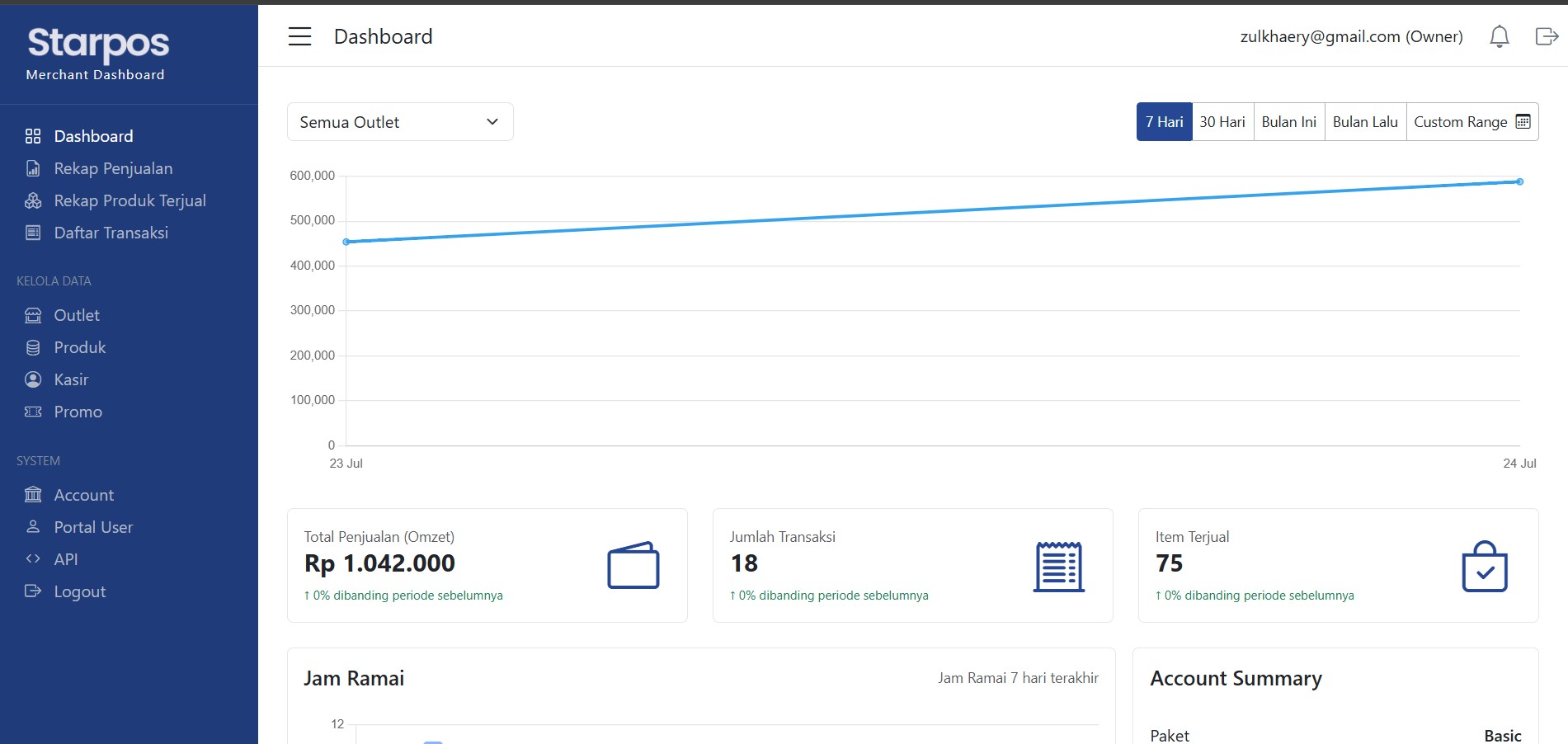Click the Portal User person icon
Viewport: 1568px width, 744px height.
(33, 526)
